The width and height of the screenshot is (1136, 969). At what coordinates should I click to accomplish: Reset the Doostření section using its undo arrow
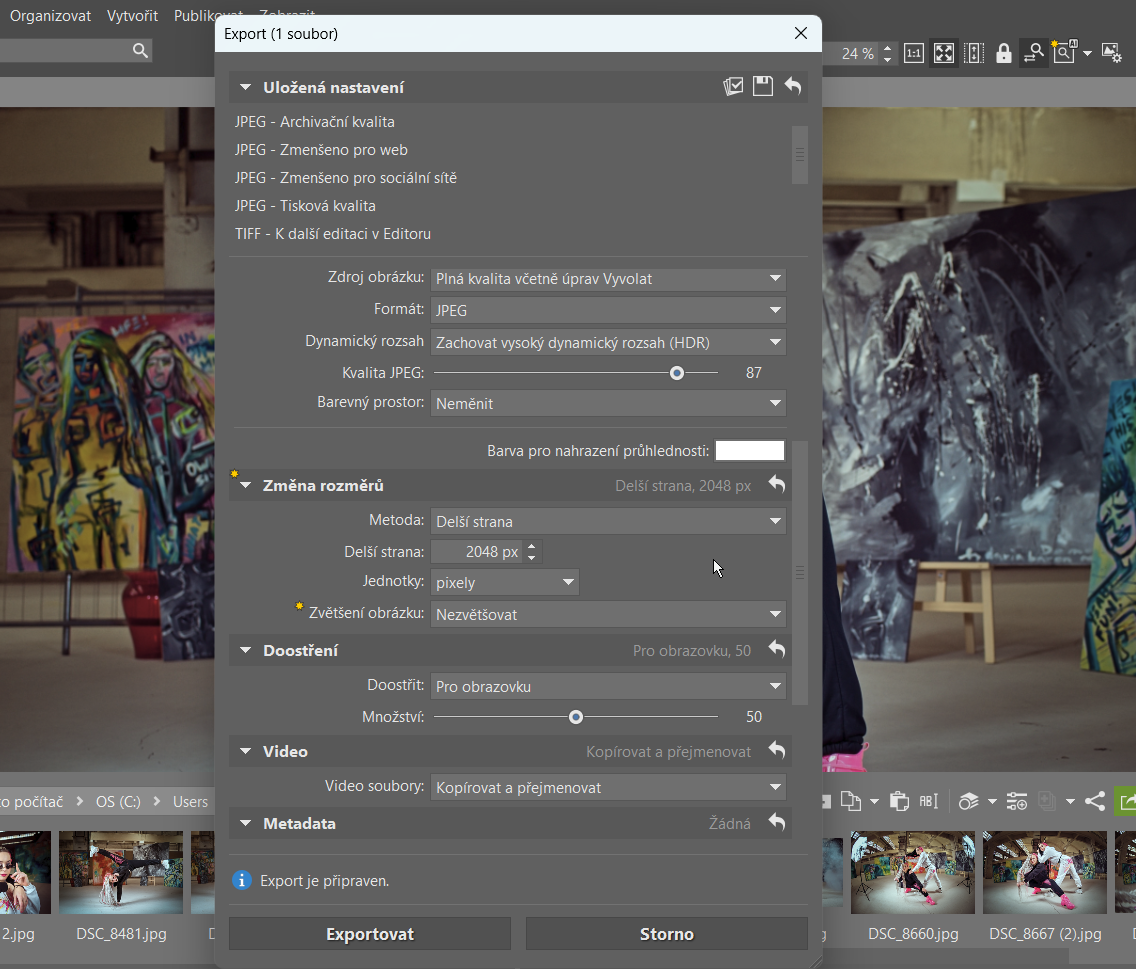coord(777,650)
